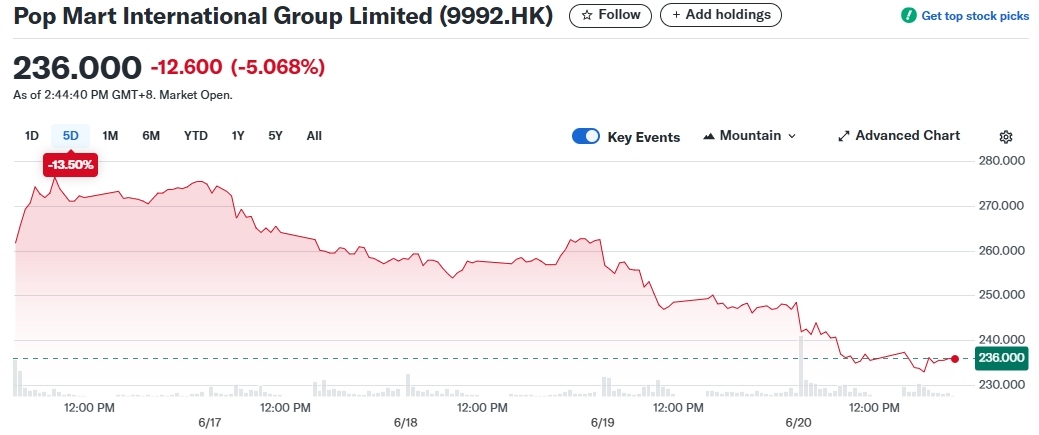Image resolution: width=1039 pixels, height=435 pixels.
Task: Click the -13.50% change badge
Action: [70, 165]
